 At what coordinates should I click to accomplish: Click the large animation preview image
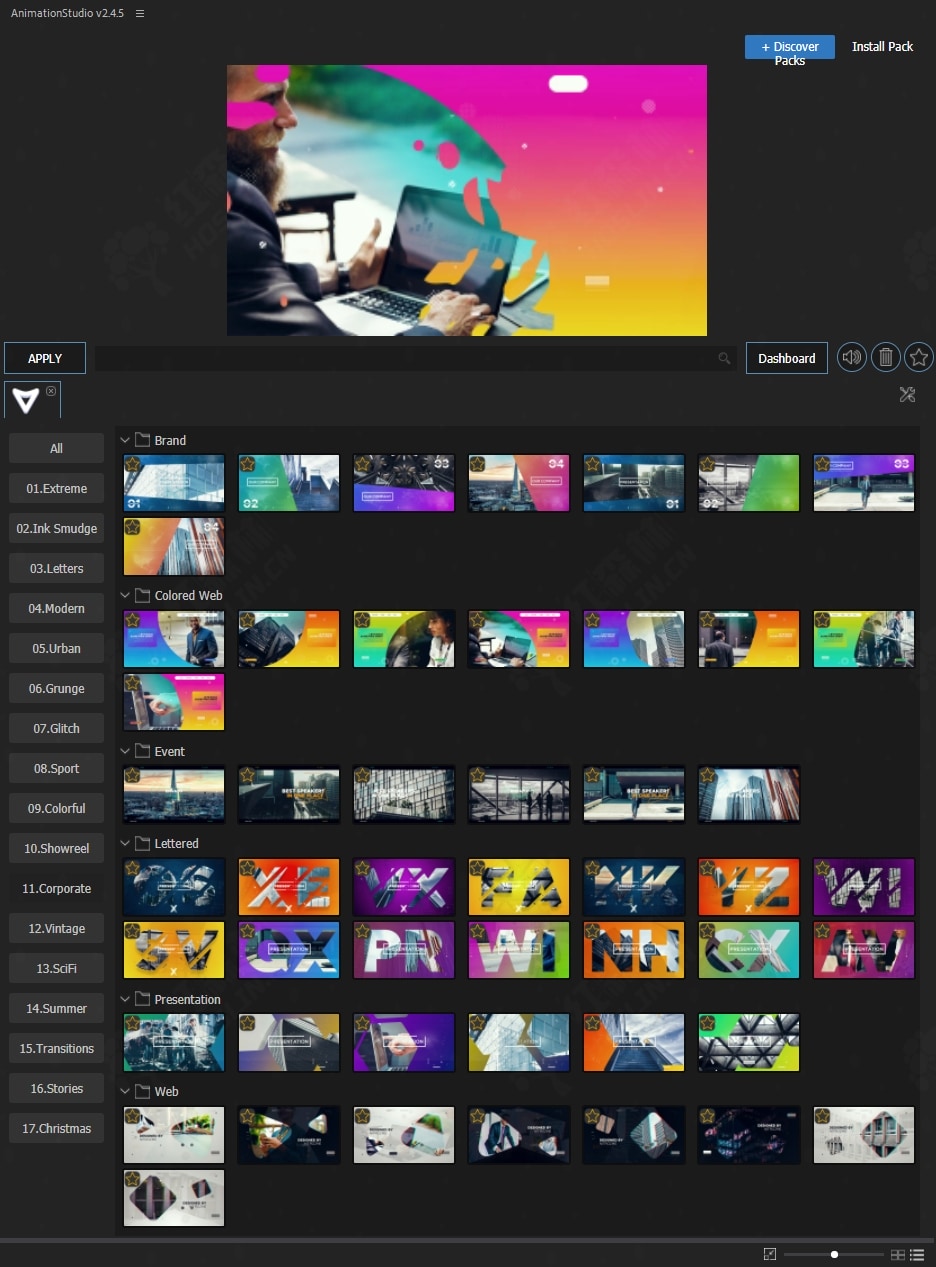[467, 200]
